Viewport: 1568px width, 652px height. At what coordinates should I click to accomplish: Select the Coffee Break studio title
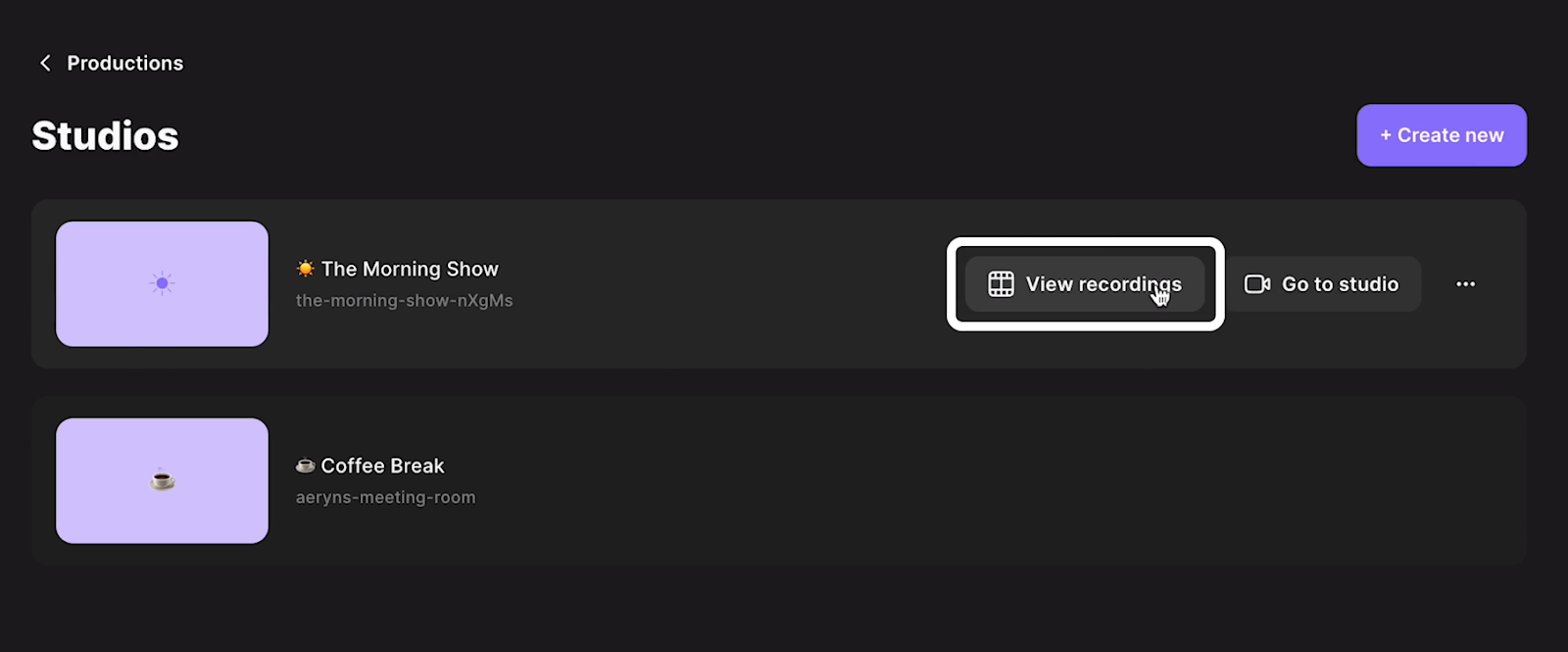click(x=382, y=466)
